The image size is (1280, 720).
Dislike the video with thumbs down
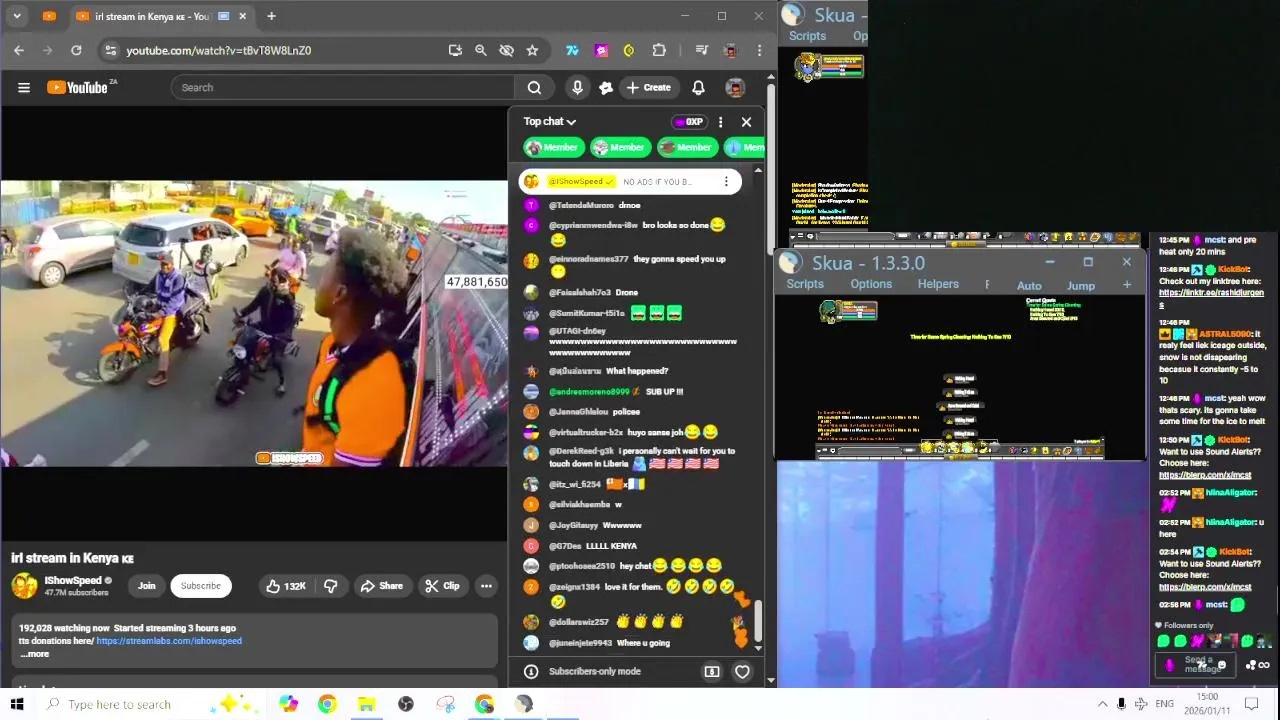coord(330,586)
